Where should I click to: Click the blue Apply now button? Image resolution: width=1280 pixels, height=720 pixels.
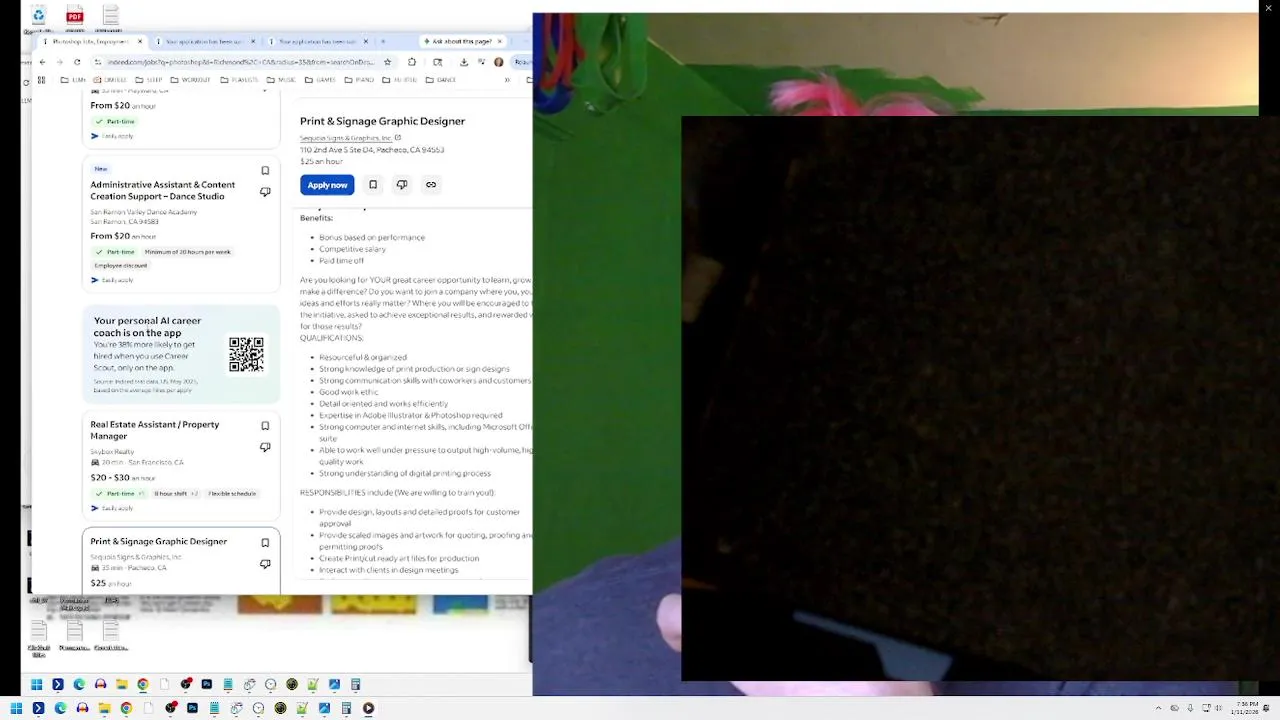pyautogui.click(x=327, y=185)
